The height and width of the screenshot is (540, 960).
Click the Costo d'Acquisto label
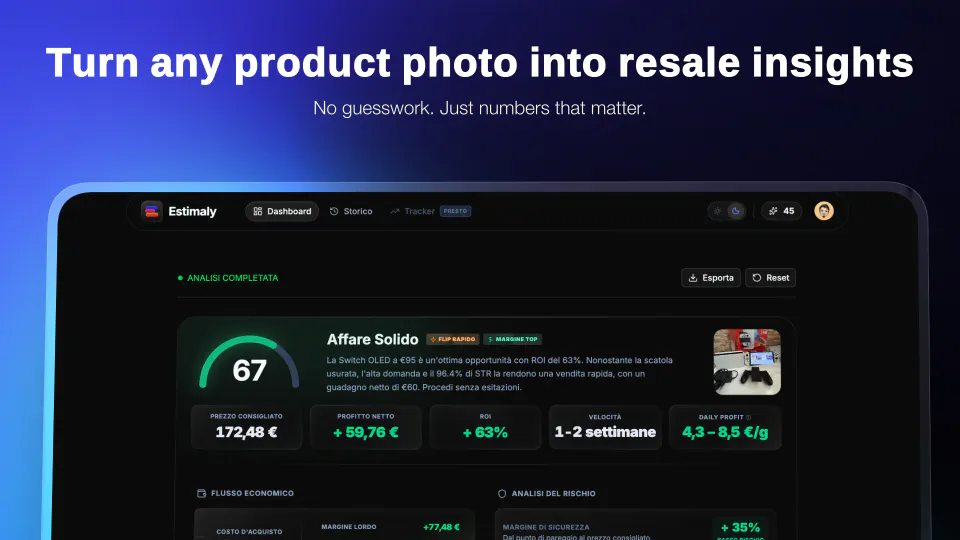coord(249,532)
